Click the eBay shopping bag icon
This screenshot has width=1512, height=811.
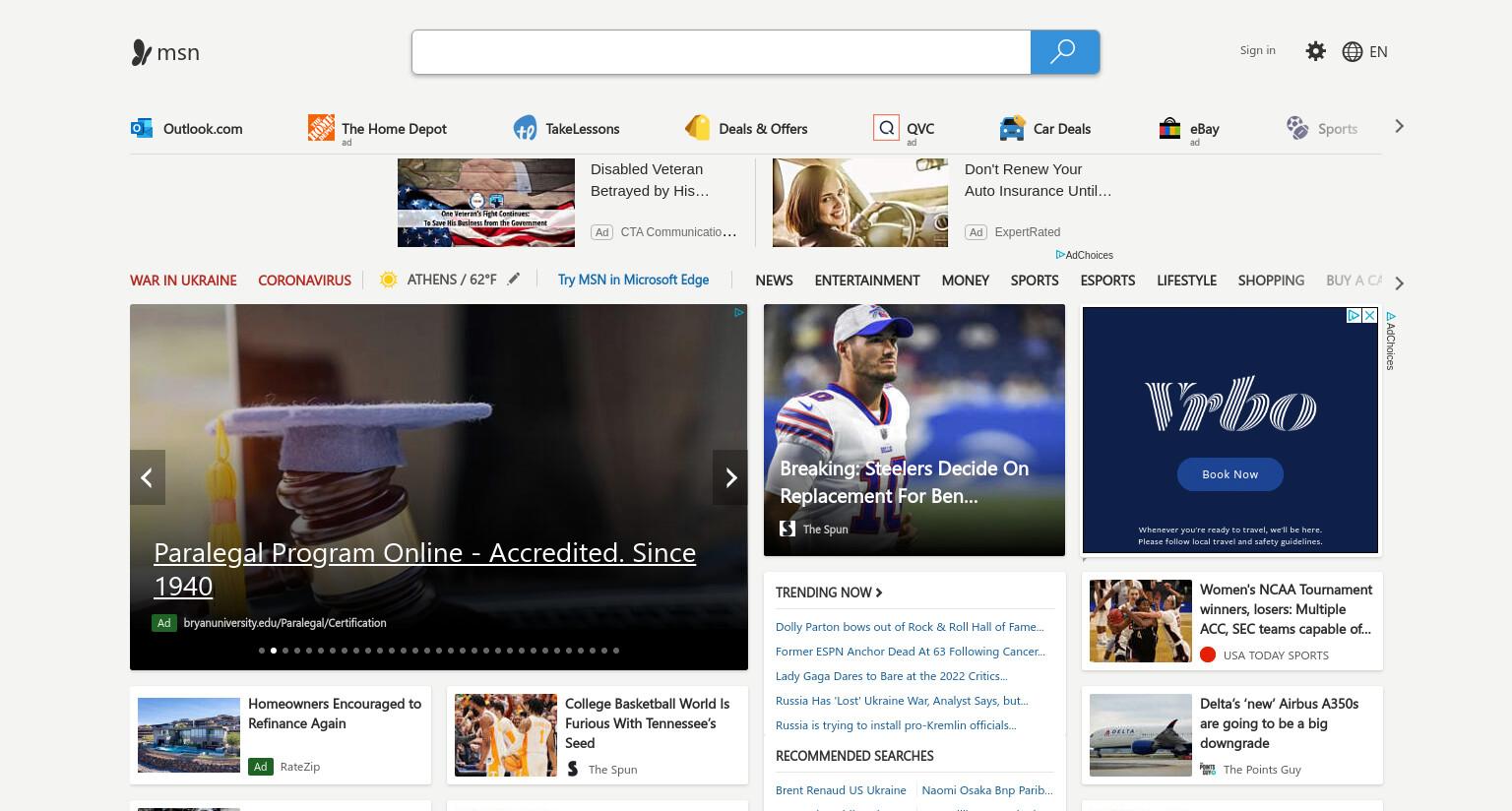click(1169, 128)
